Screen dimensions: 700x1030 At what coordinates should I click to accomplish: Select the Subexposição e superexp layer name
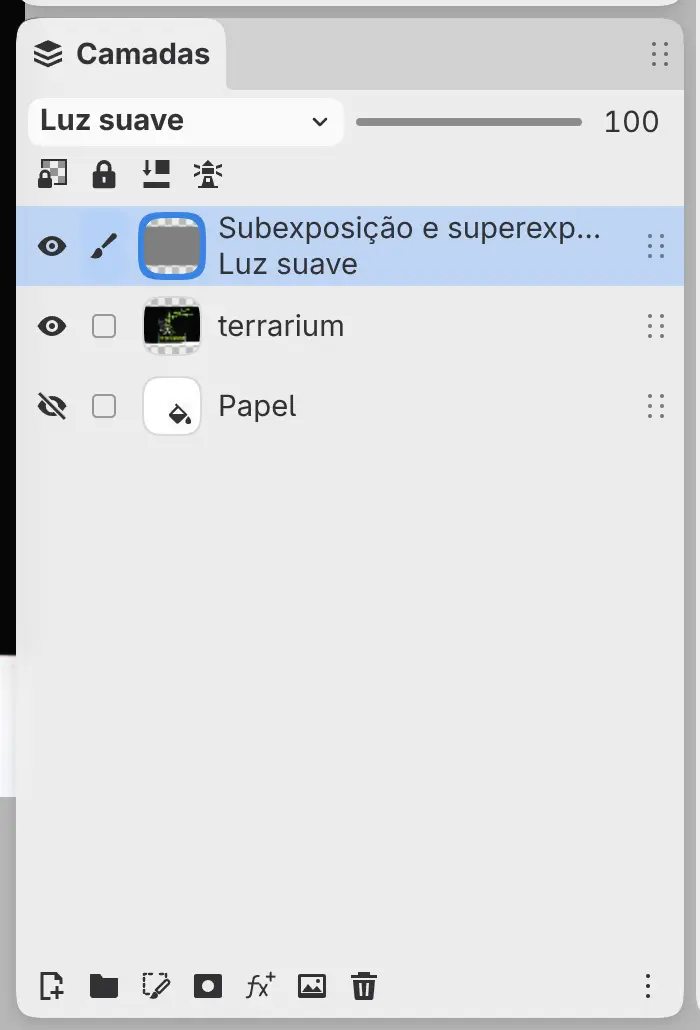[409, 228]
